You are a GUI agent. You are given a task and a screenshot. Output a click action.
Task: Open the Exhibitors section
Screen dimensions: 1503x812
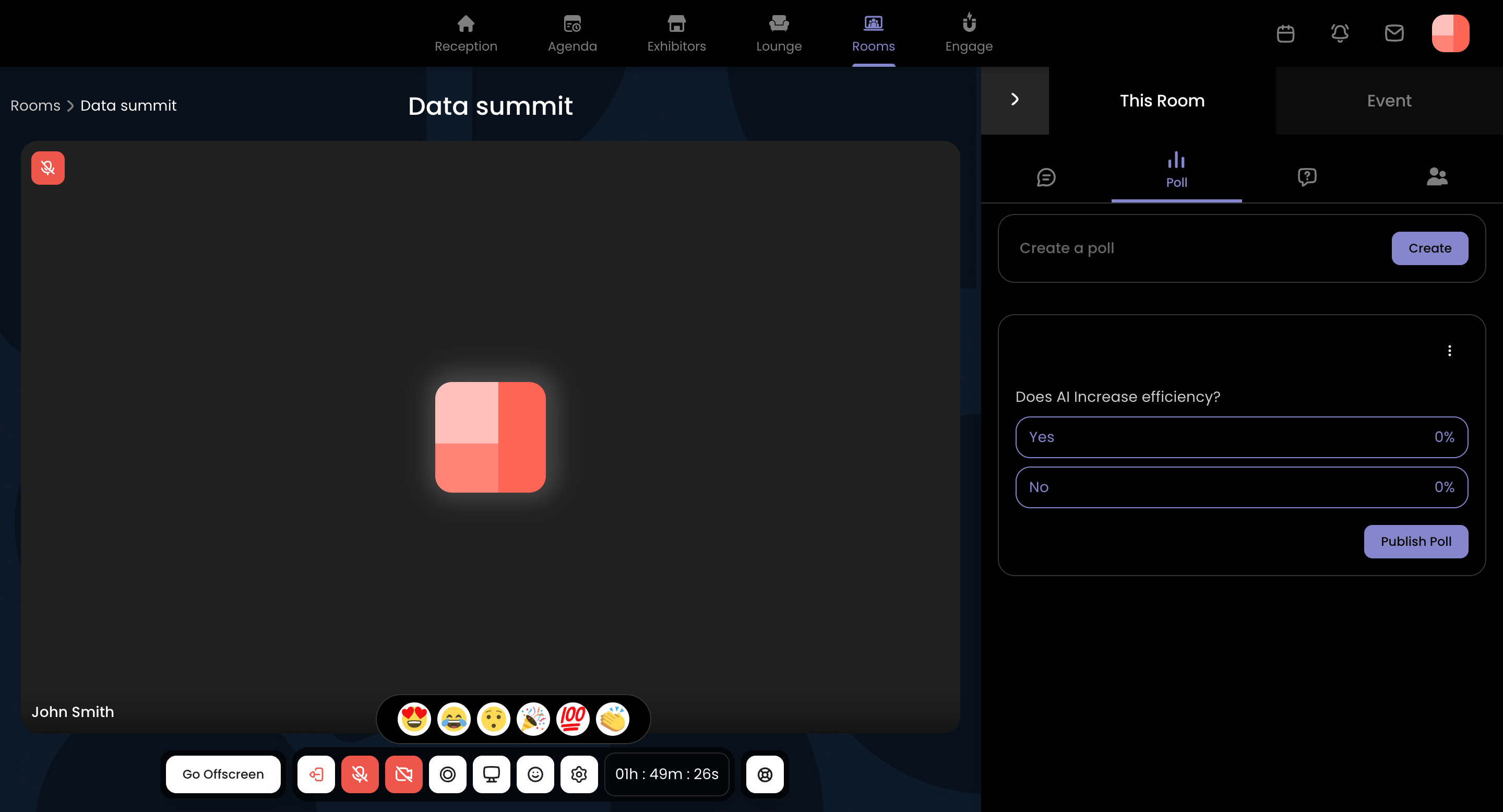[x=677, y=33]
